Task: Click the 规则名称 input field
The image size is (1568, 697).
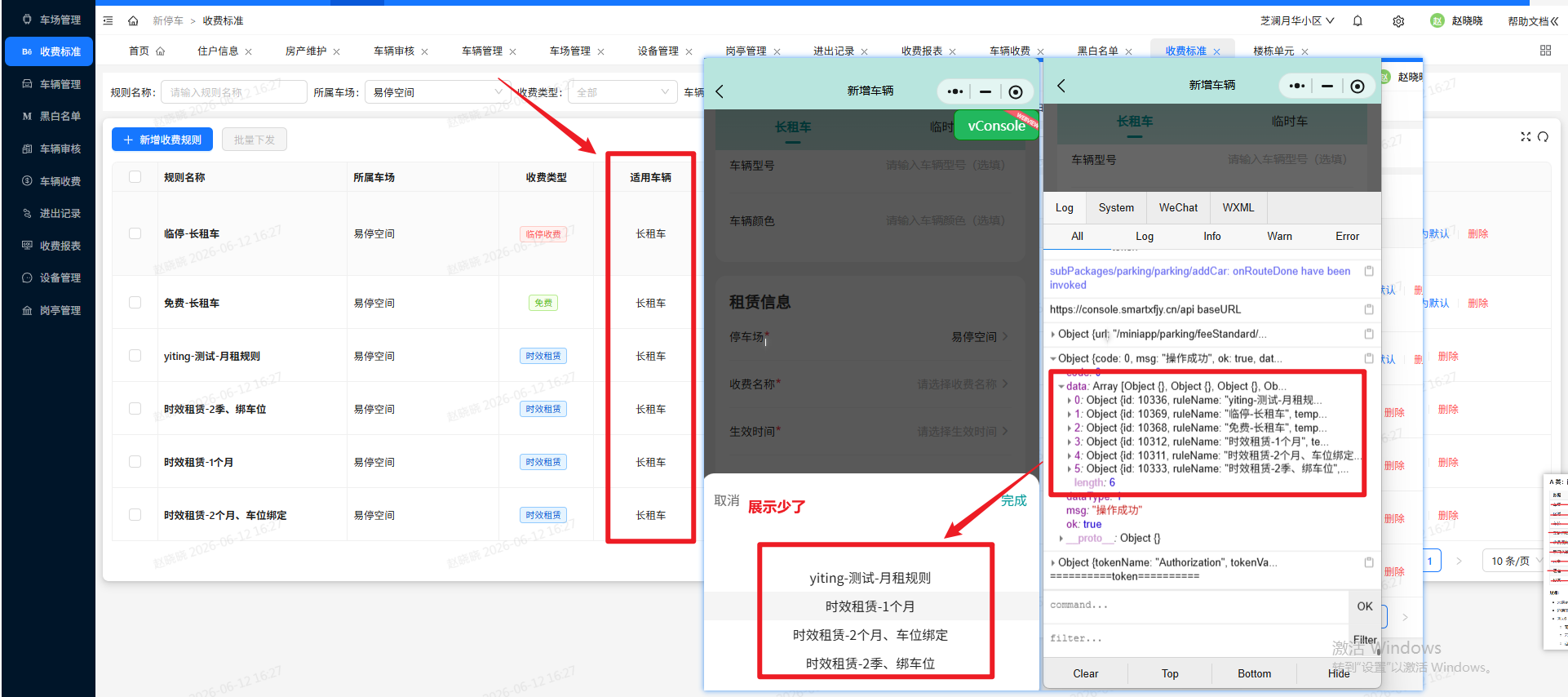Action: [x=233, y=92]
